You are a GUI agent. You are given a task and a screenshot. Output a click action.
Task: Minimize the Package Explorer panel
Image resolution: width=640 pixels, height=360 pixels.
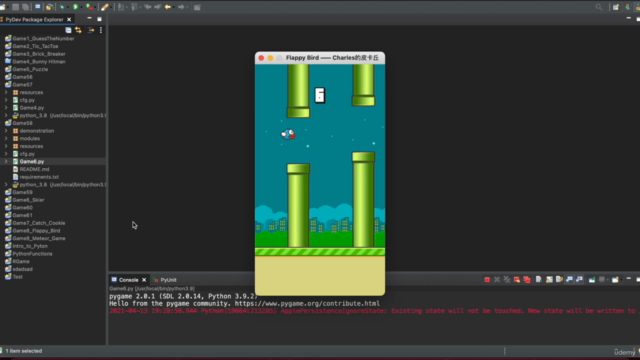click(x=89, y=19)
